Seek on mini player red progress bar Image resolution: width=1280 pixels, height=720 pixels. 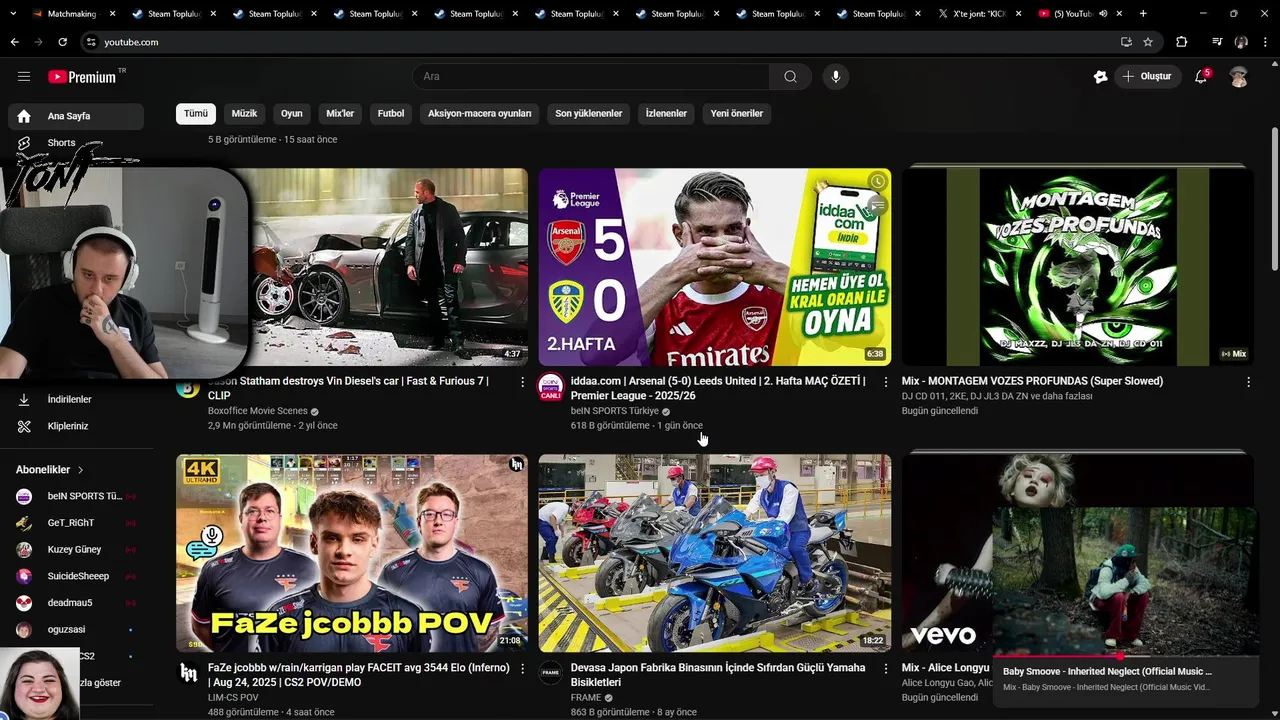(1125, 656)
